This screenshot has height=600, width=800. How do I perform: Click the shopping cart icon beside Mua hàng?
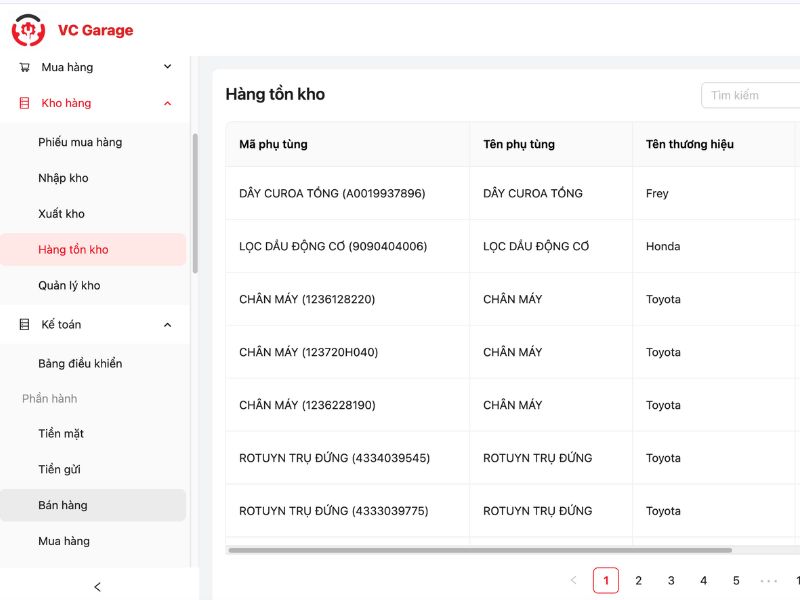24,67
